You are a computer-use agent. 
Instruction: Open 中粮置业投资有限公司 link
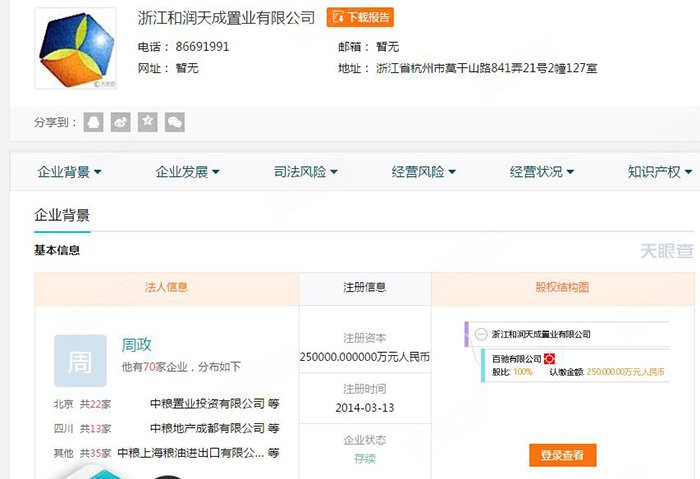(x=208, y=404)
